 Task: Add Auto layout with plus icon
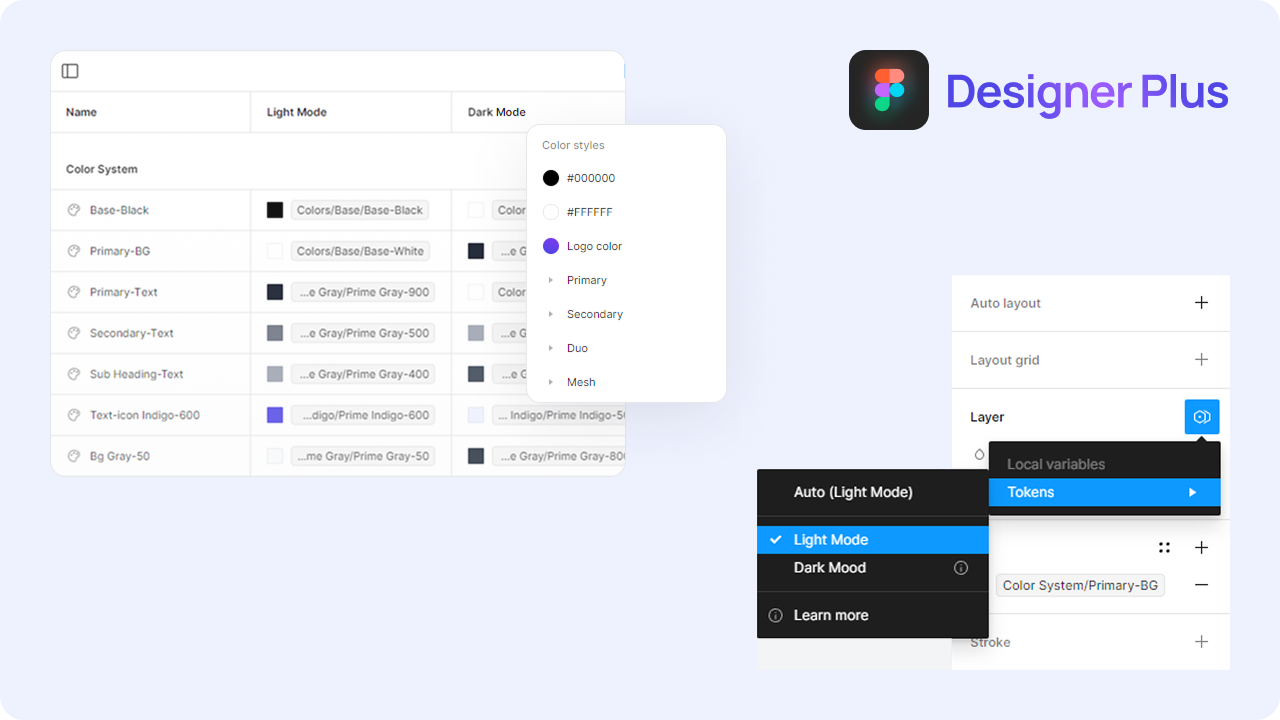(1202, 303)
